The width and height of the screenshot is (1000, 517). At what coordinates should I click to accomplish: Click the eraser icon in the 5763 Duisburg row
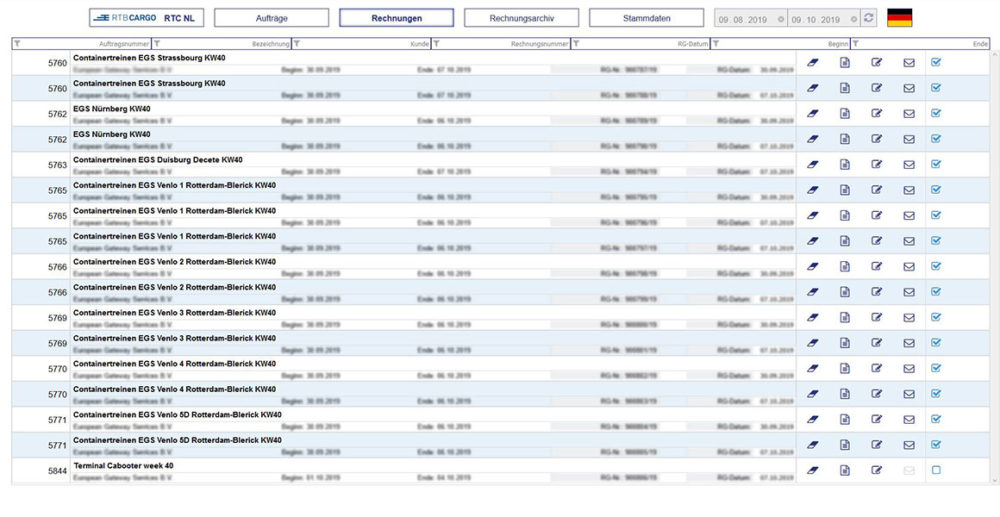[812, 164]
